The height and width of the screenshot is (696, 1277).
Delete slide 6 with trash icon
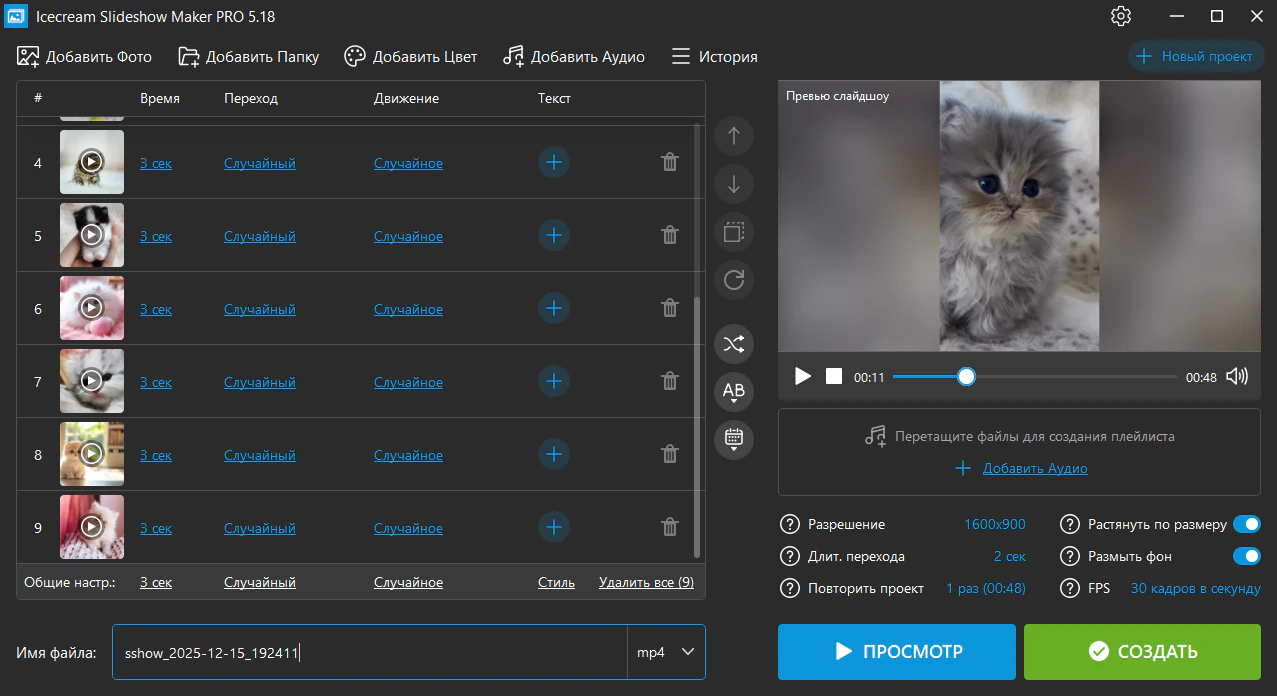[x=670, y=308]
